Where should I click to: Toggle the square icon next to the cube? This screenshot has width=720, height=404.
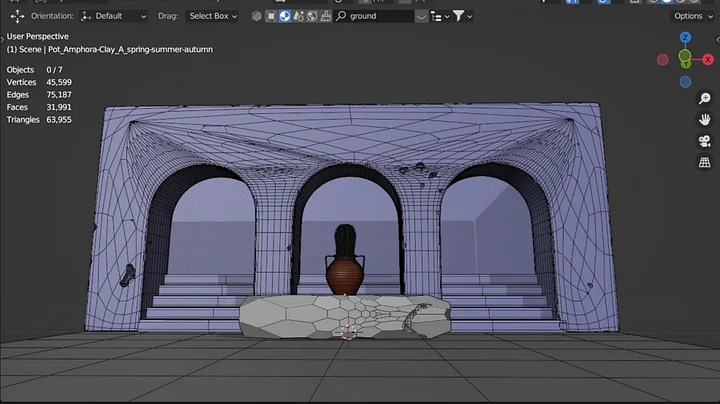tap(271, 16)
